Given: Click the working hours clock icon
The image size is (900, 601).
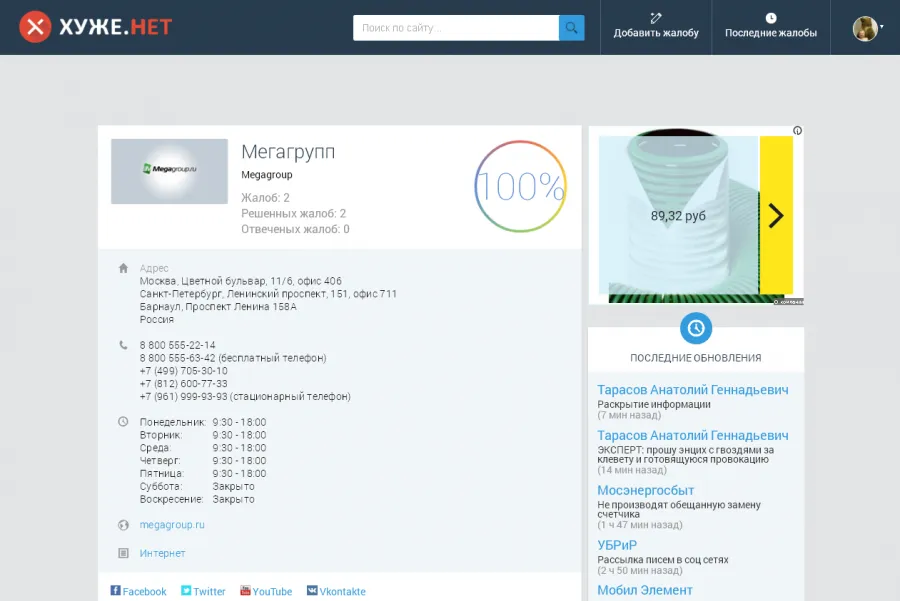Looking at the screenshot, I should pyautogui.click(x=123, y=422).
